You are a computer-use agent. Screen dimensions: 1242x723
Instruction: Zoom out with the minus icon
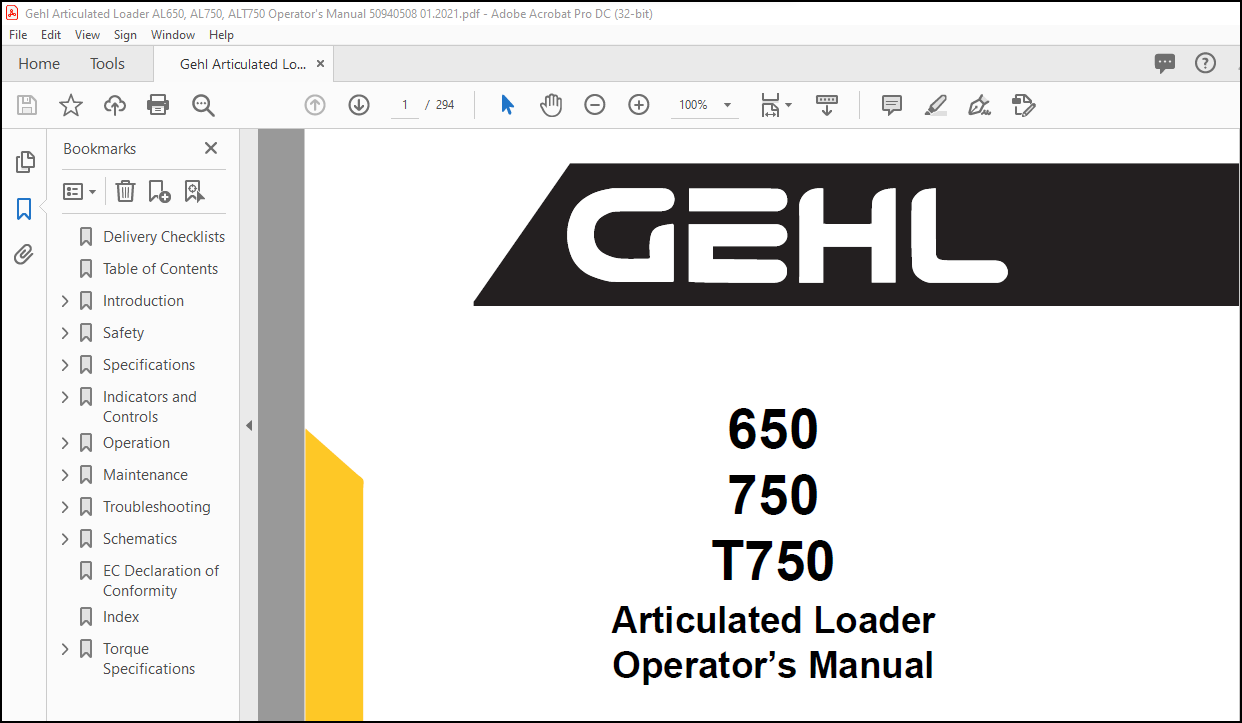[x=595, y=105]
